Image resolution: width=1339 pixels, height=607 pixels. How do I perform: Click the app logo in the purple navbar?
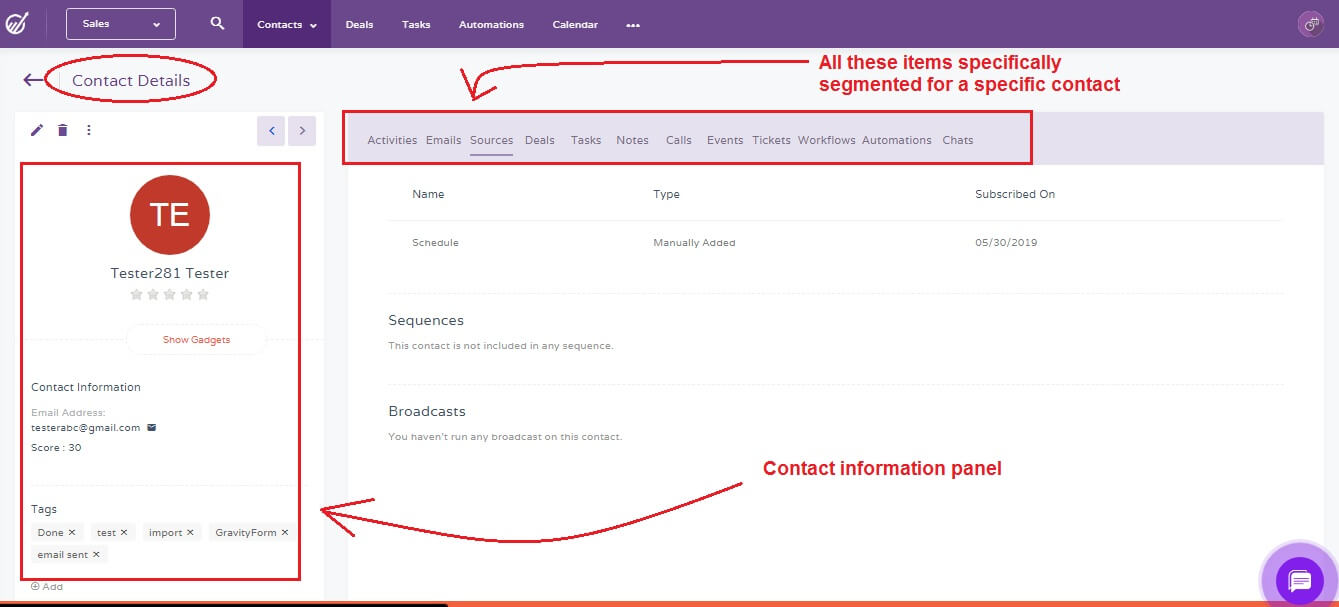[20, 22]
